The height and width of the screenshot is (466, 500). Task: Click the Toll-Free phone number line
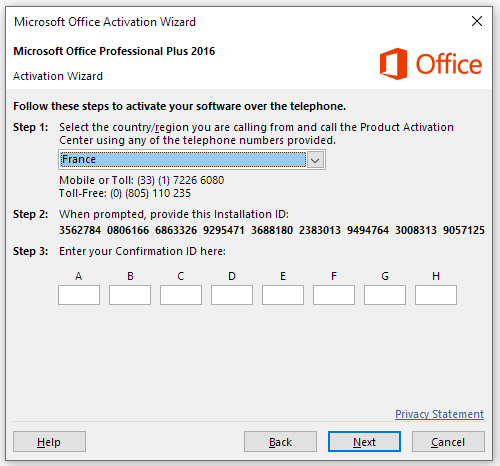[125, 193]
